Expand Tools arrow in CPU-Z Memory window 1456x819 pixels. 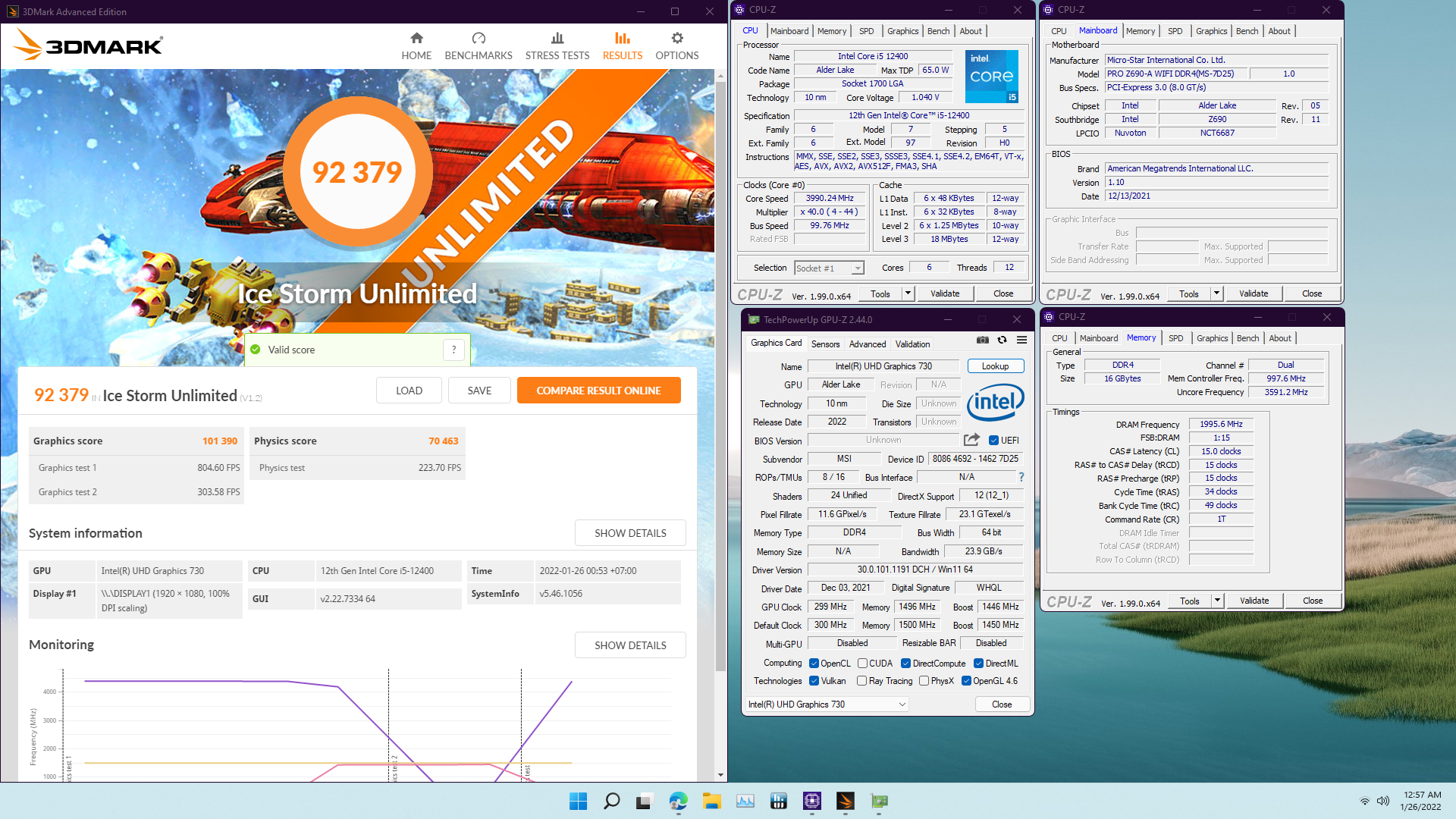point(1217,601)
